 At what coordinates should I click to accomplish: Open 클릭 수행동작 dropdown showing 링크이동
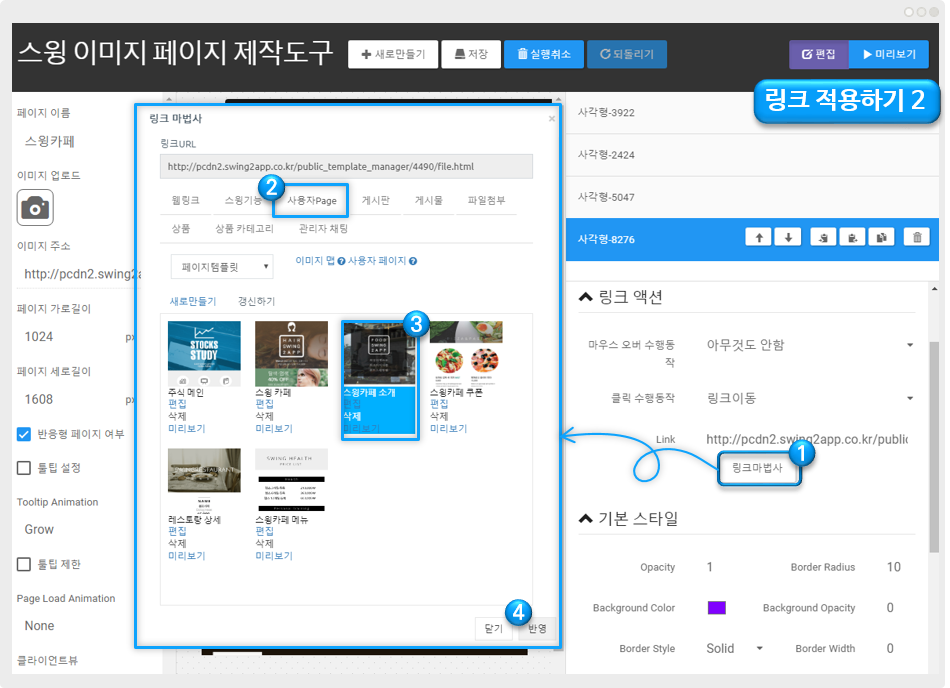[x=810, y=398]
